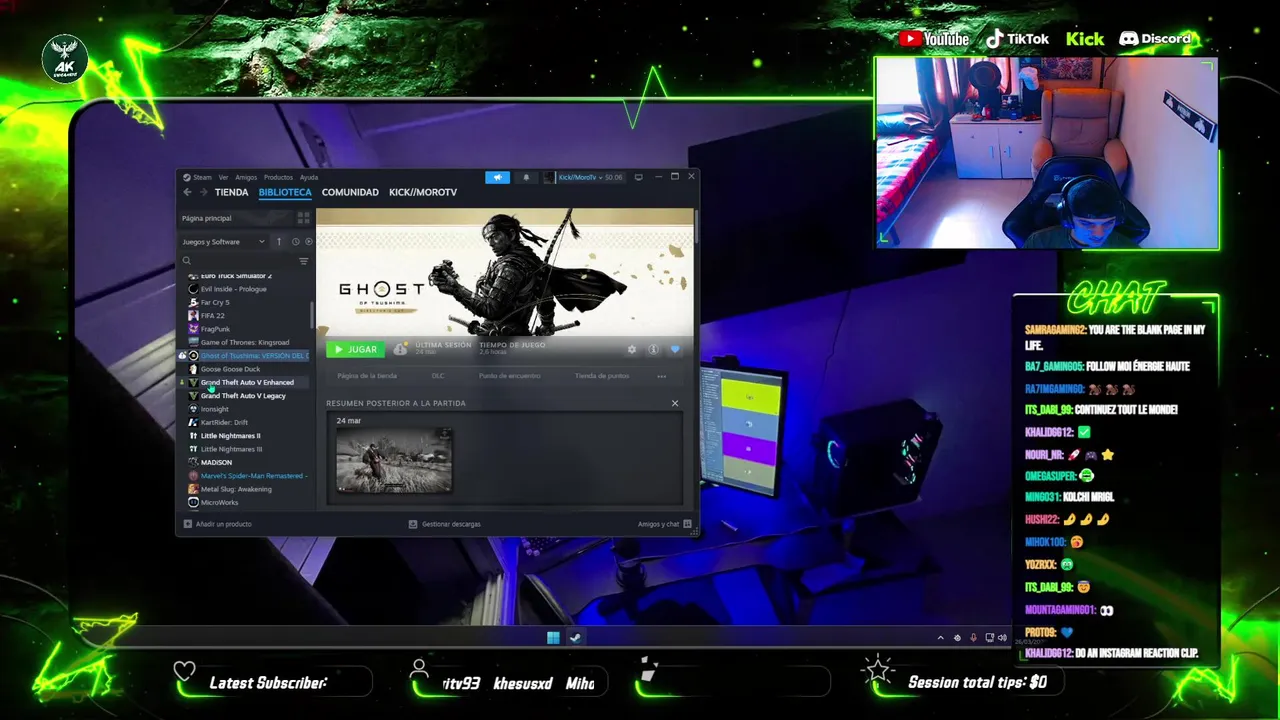Image resolution: width=1280 pixels, height=720 pixels.
Task: Click the Windows Start button on the taskbar
Action: point(553,638)
